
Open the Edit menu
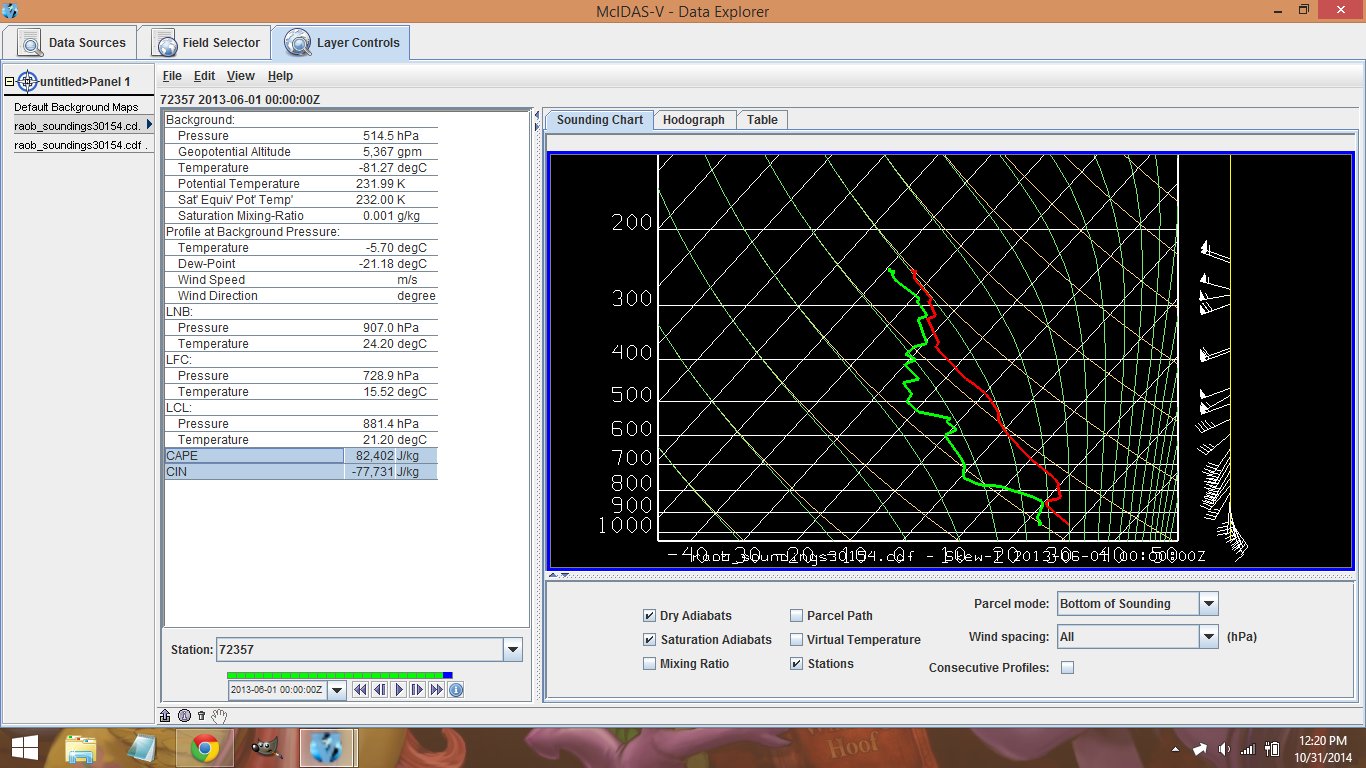[204, 76]
